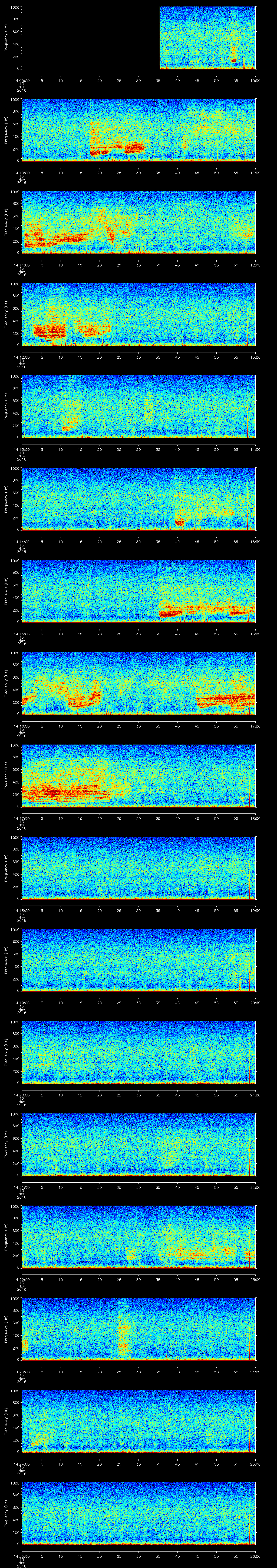Click the 14:24:00 start time label
Viewport: 277px width, 1568px height.
tap(21, 1464)
